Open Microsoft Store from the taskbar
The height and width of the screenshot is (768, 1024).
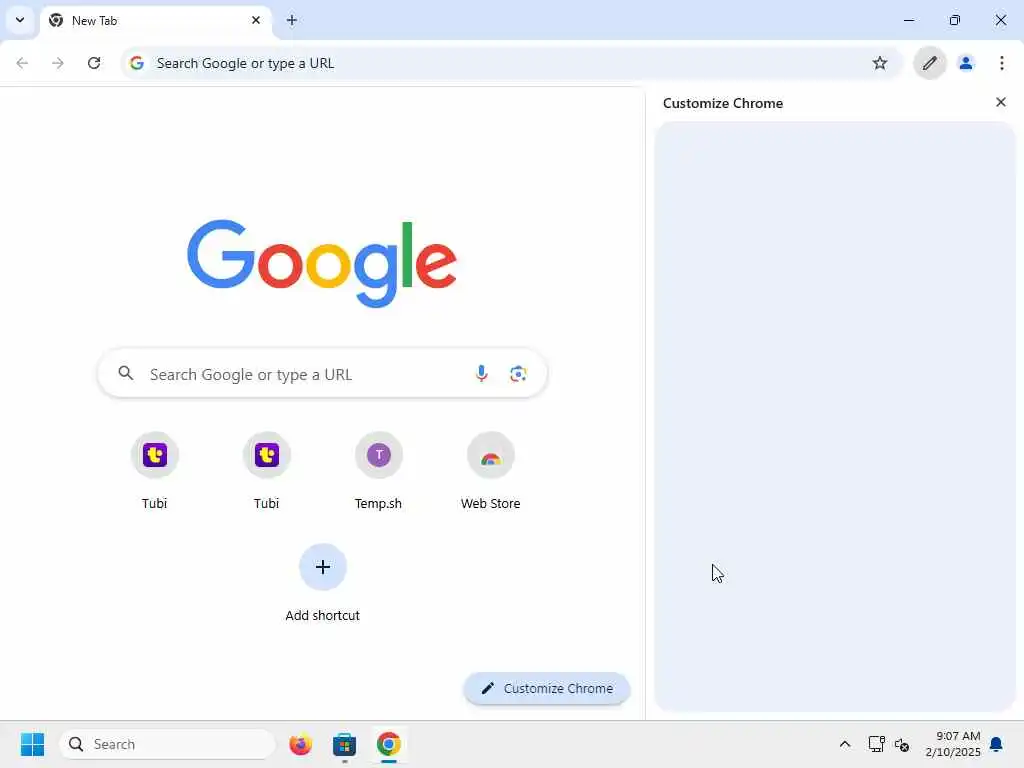(344, 744)
